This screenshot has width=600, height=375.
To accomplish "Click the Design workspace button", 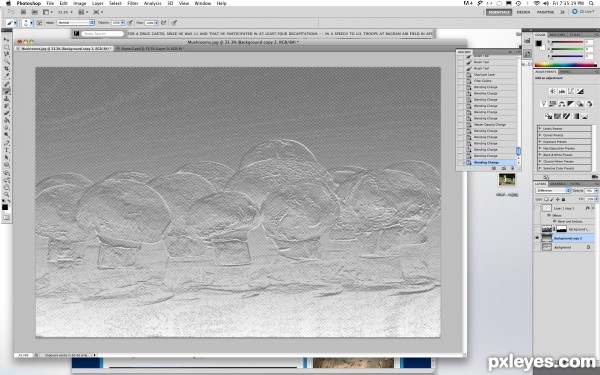I will (x=523, y=12).
